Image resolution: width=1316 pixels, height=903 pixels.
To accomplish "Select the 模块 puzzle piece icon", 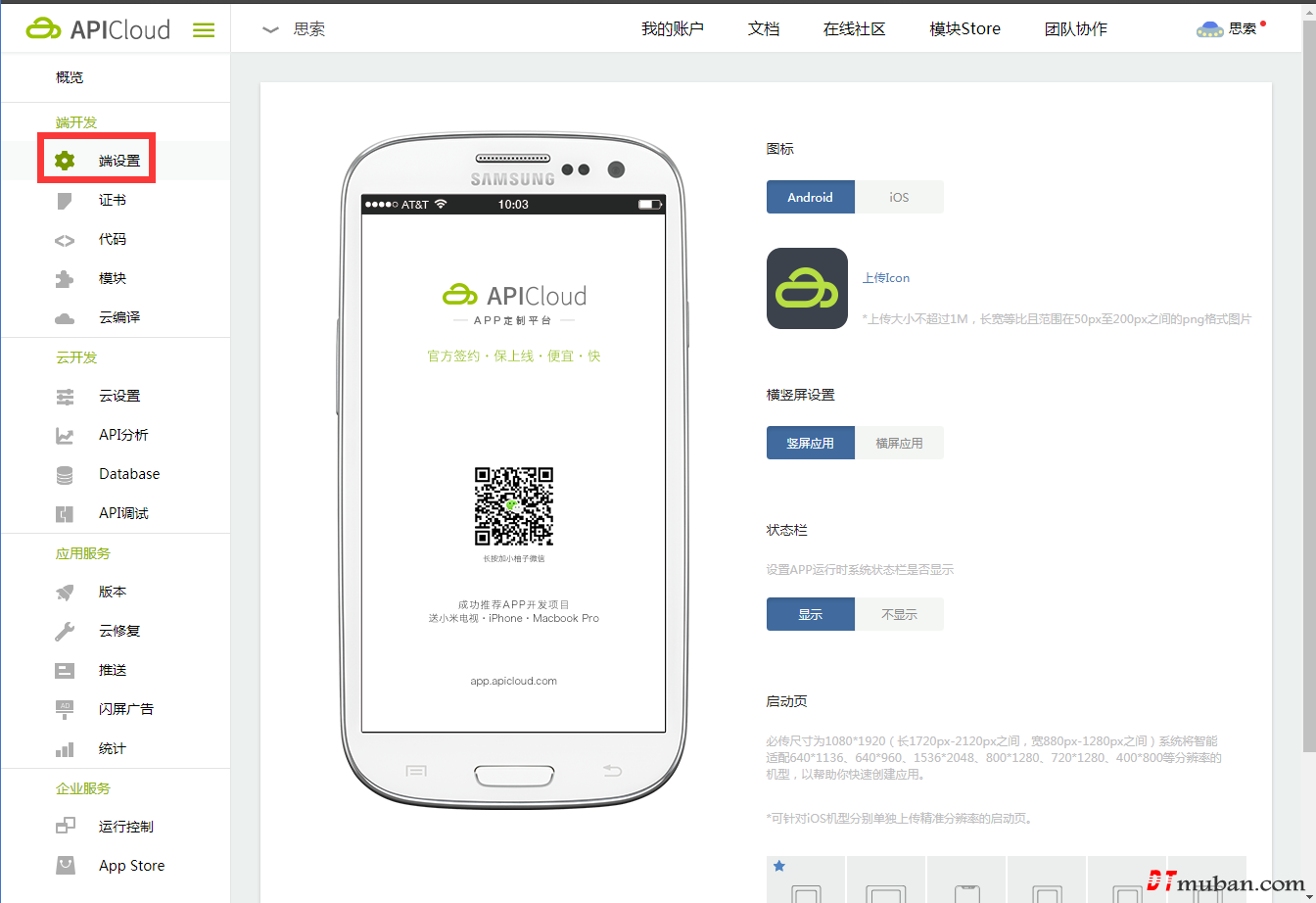I will tap(65, 279).
